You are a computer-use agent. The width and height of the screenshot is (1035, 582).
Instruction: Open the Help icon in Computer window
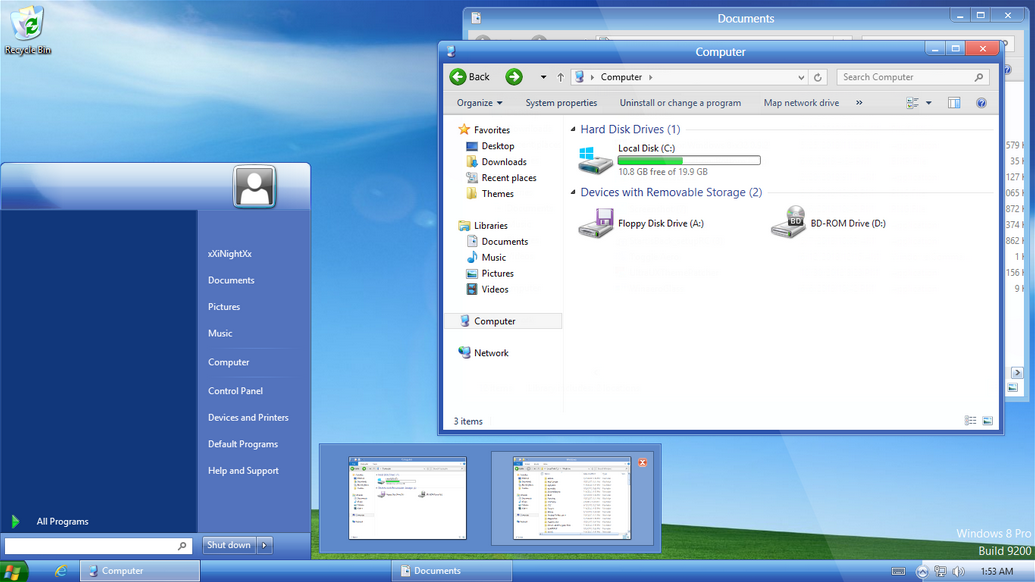point(981,103)
